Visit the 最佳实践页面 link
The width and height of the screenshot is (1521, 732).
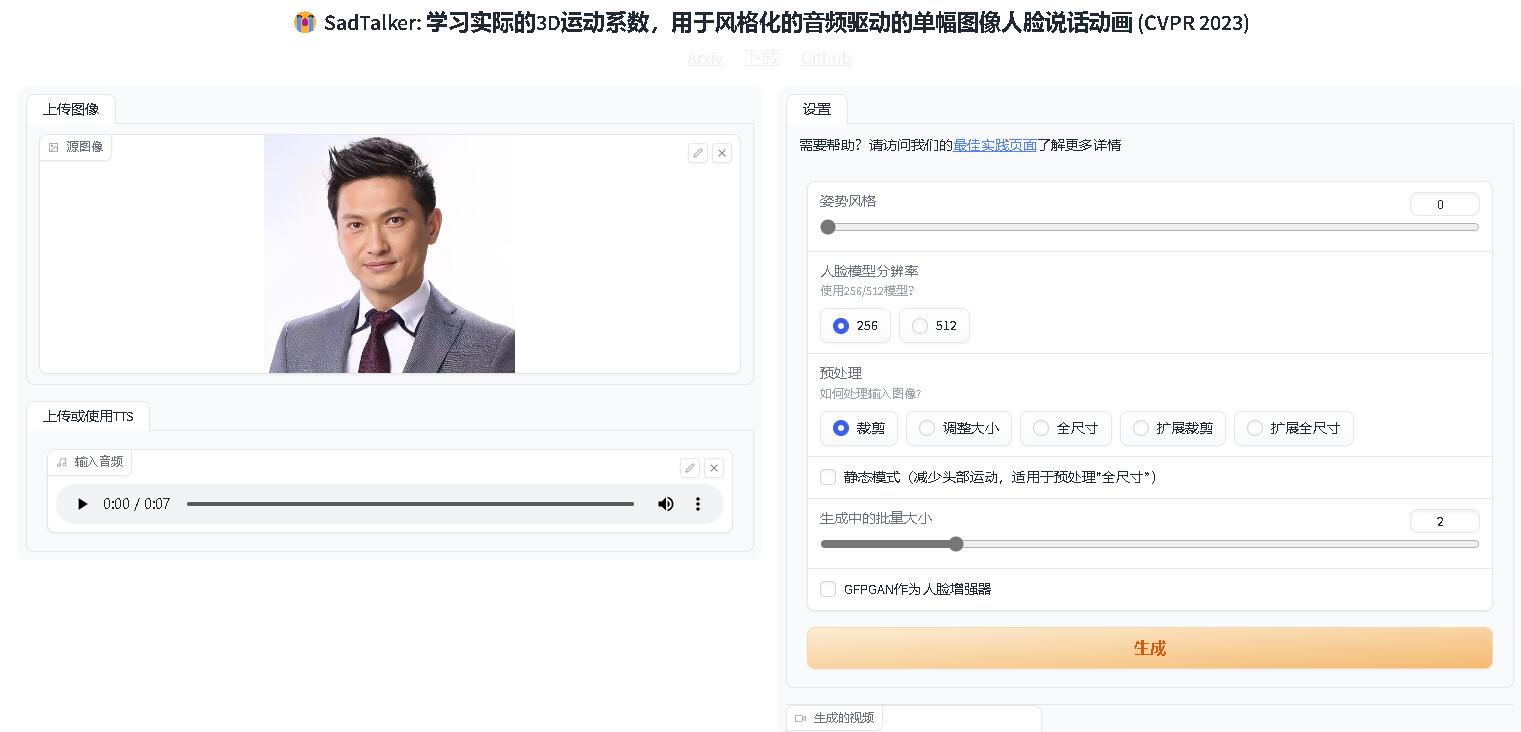tap(995, 145)
